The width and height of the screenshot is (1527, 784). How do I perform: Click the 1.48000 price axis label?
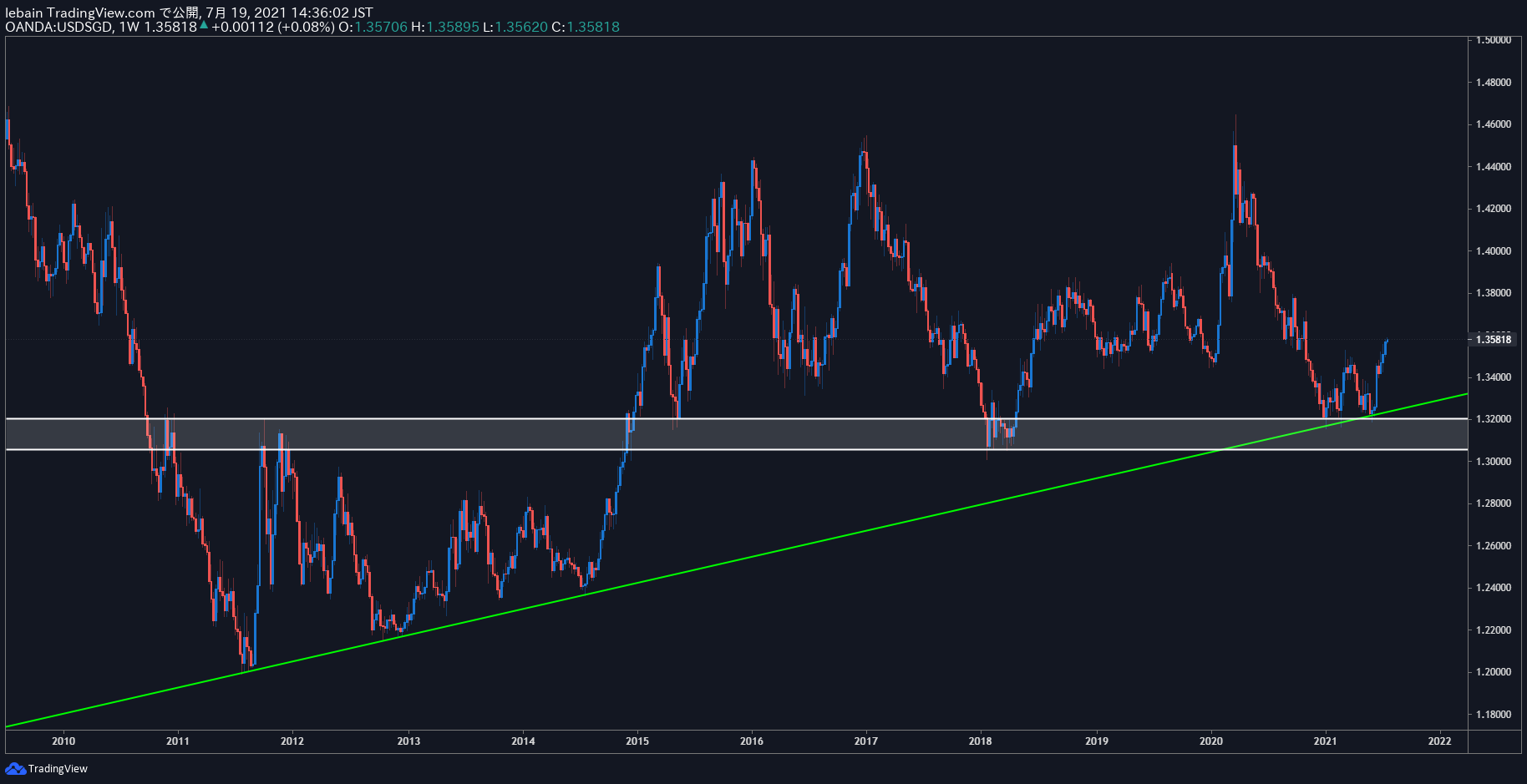click(x=1494, y=83)
